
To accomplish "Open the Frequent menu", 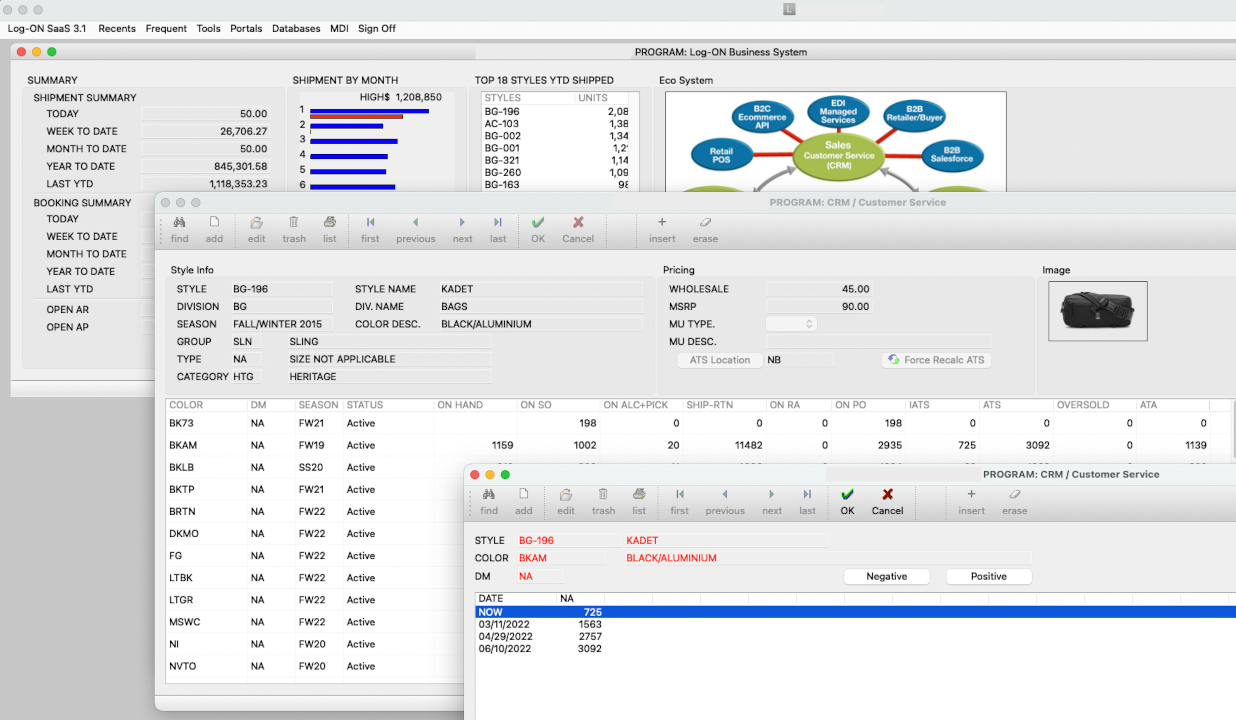I will pos(166,29).
